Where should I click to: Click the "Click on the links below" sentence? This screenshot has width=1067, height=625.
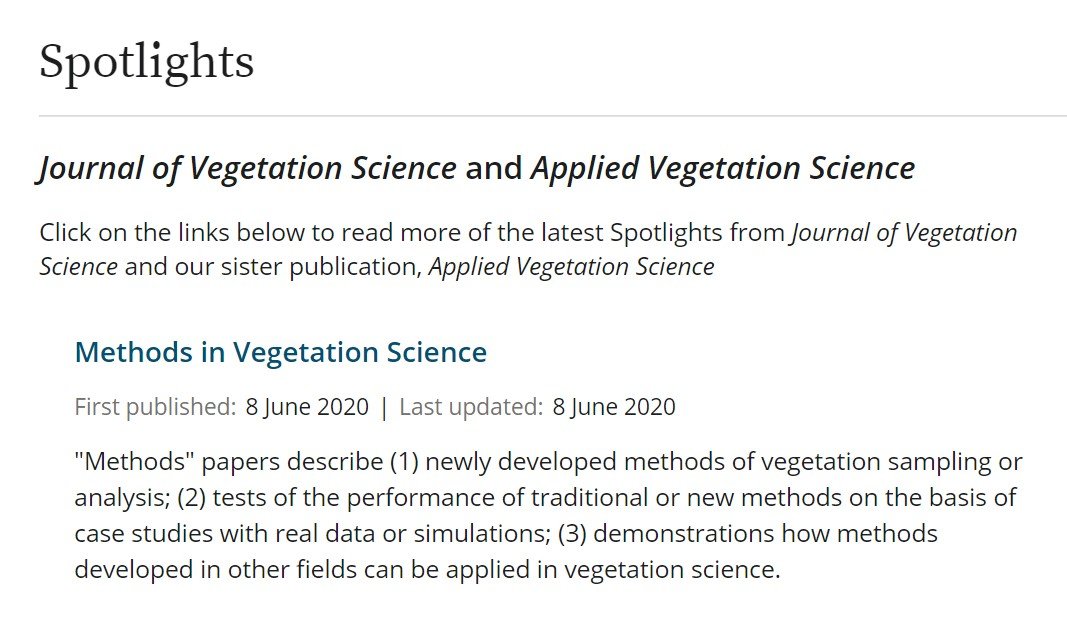pos(528,249)
